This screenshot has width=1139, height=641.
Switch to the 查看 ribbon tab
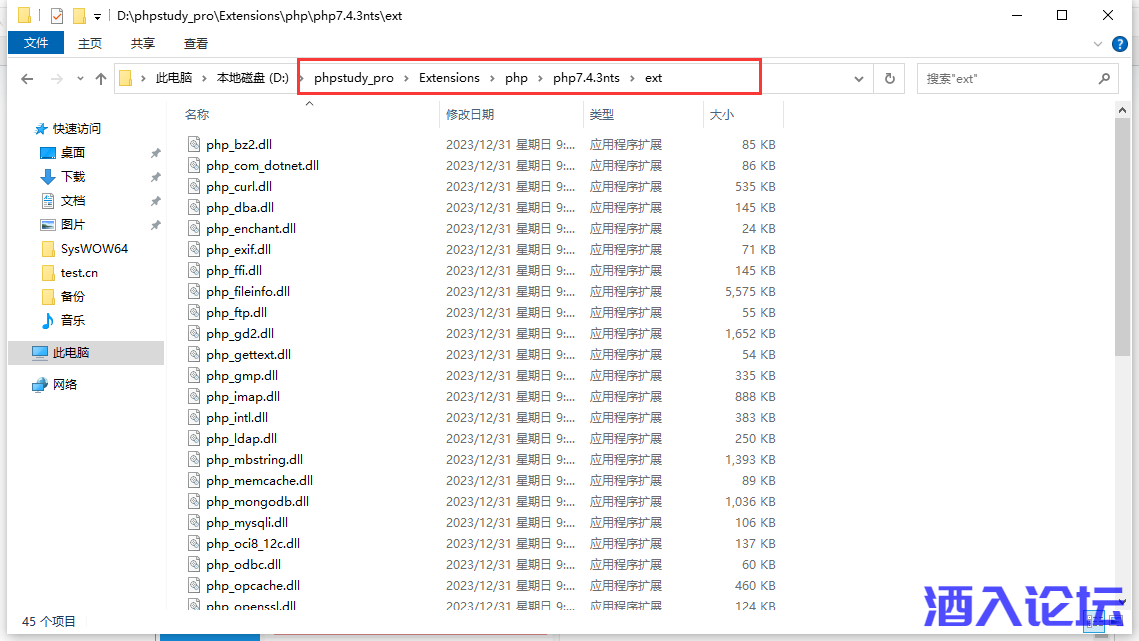tap(196, 43)
